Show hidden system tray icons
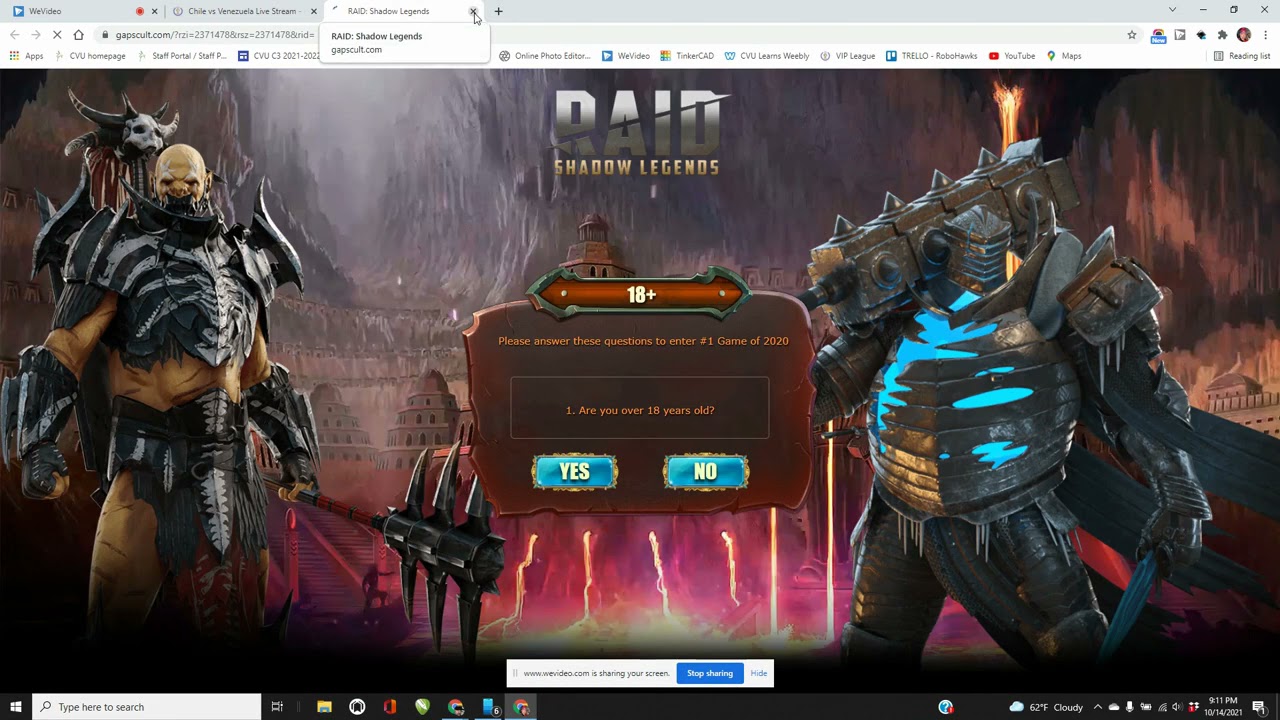This screenshot has height=720, width=1280. (x=1097, y=707)
